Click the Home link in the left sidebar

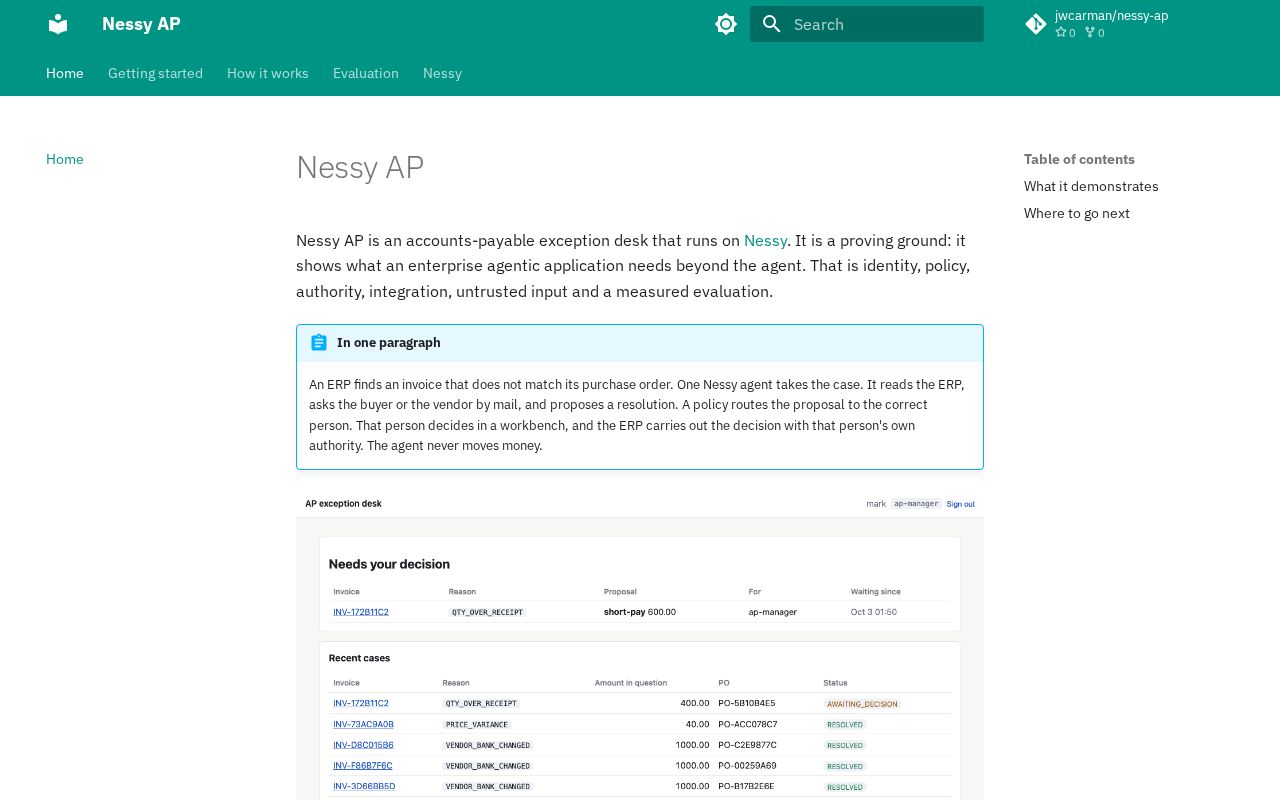[65, 159]
